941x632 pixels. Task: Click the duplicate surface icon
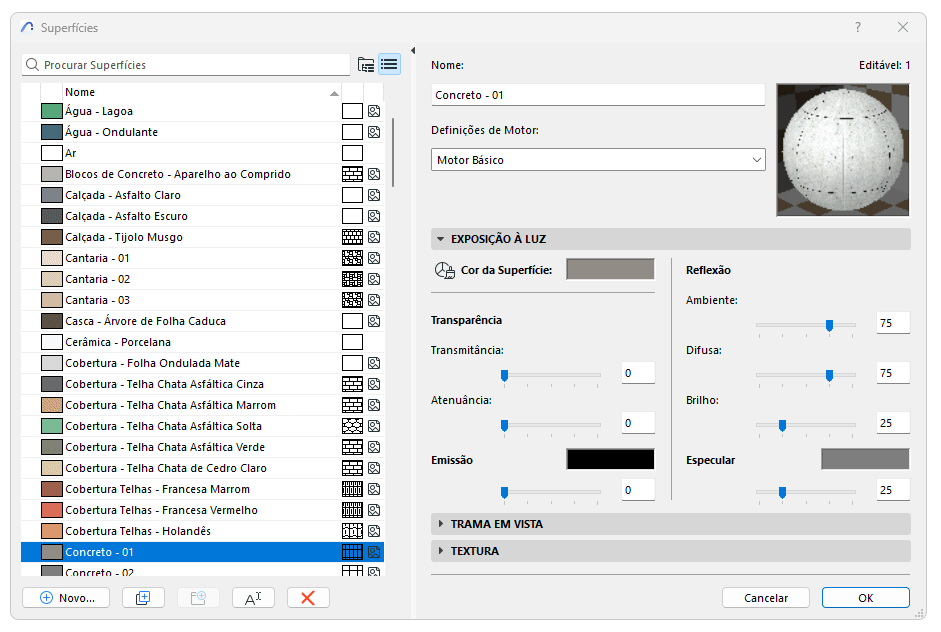(143, 597)
